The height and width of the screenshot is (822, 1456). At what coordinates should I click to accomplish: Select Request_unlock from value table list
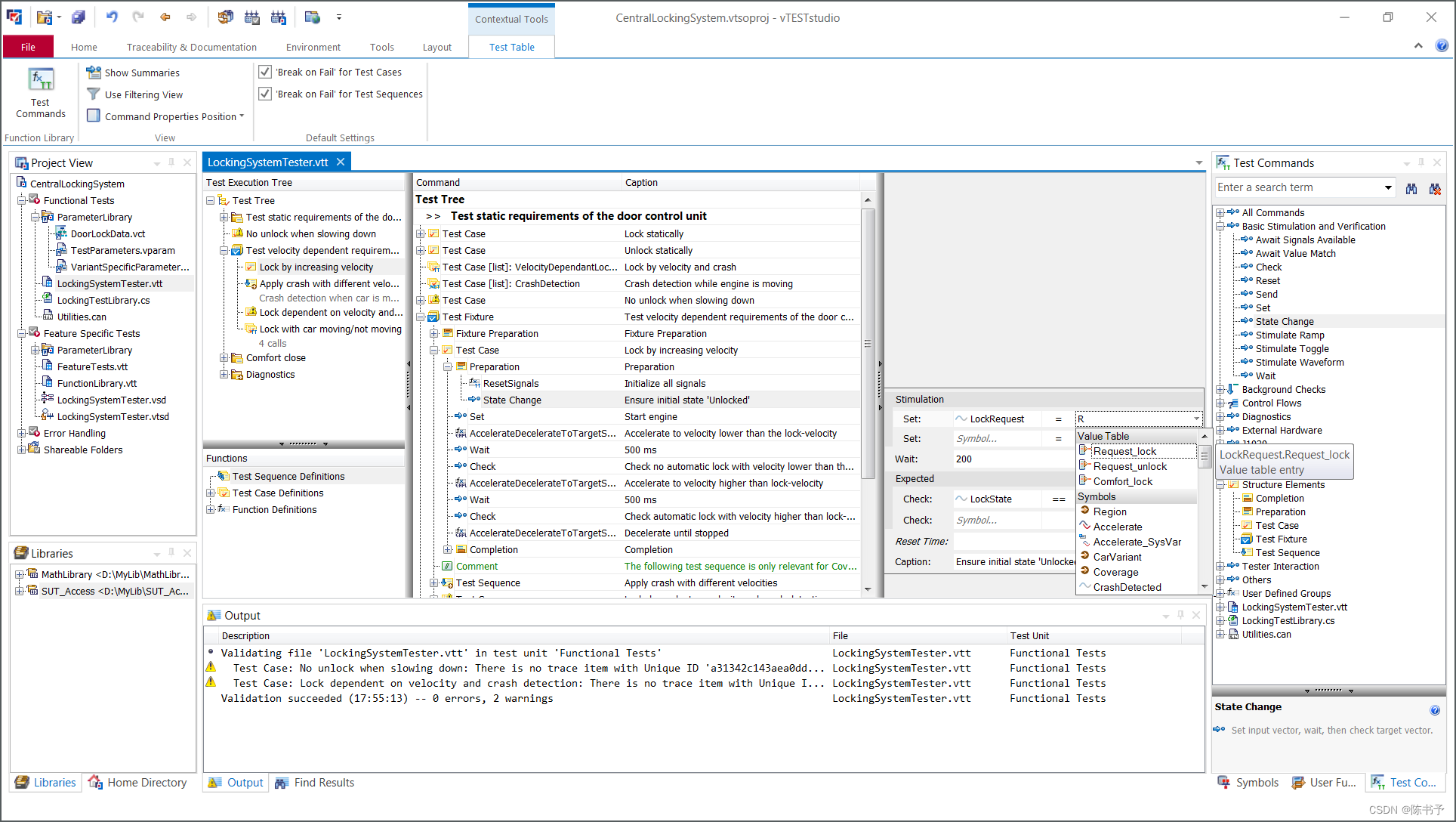pos(1130,467)
